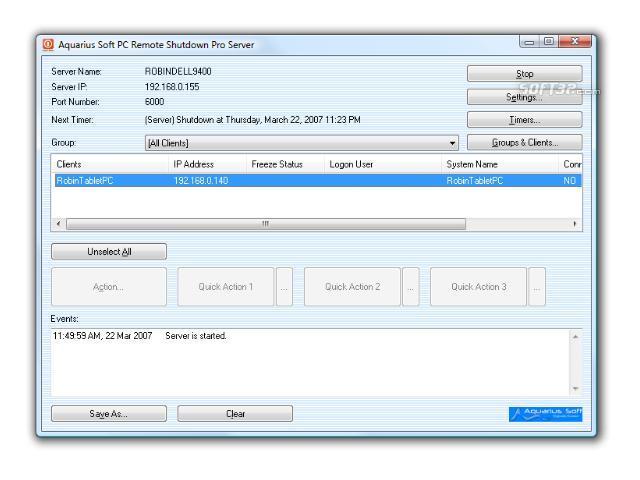Trigger Quick Action 1
640x480 pixels.
(x=226, y=287)
